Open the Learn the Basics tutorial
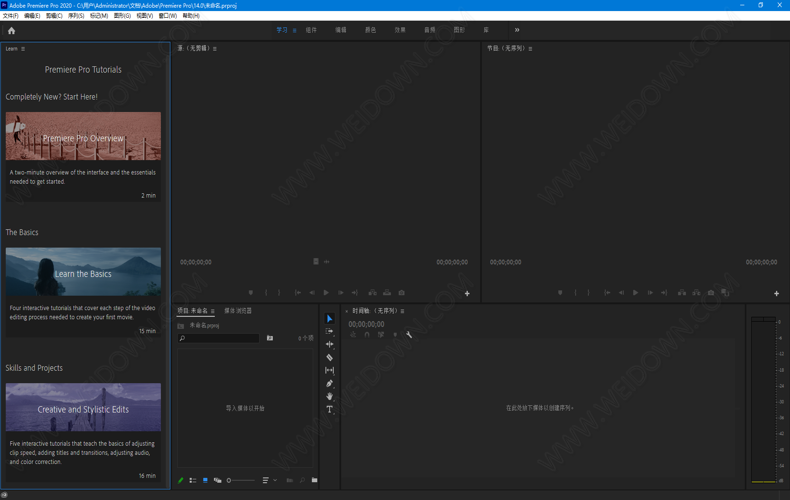 point(83,273)
